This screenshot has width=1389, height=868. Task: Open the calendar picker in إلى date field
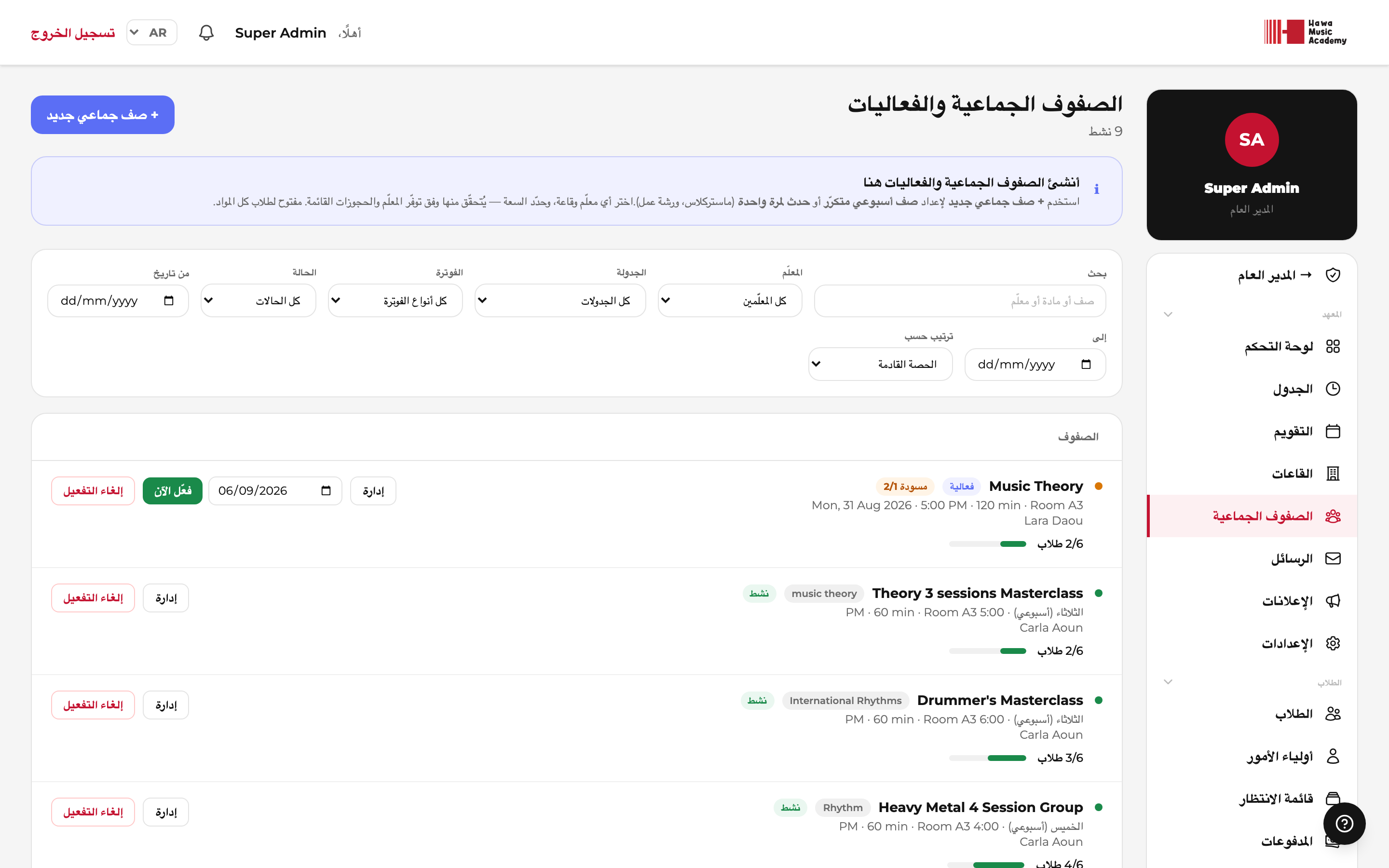[1086, 364]
